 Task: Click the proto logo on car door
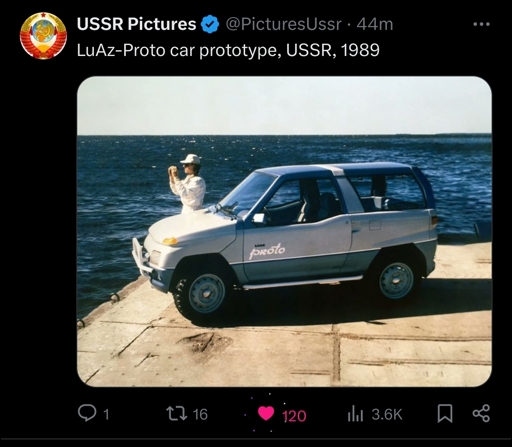click(267, 251)
